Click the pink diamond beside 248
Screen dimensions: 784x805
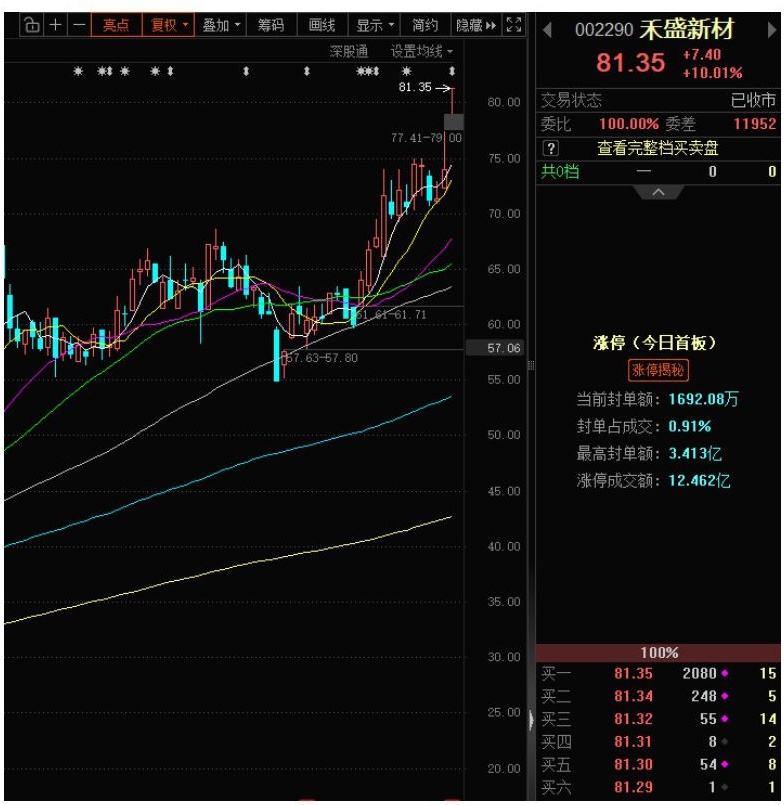tap(724, 696)
